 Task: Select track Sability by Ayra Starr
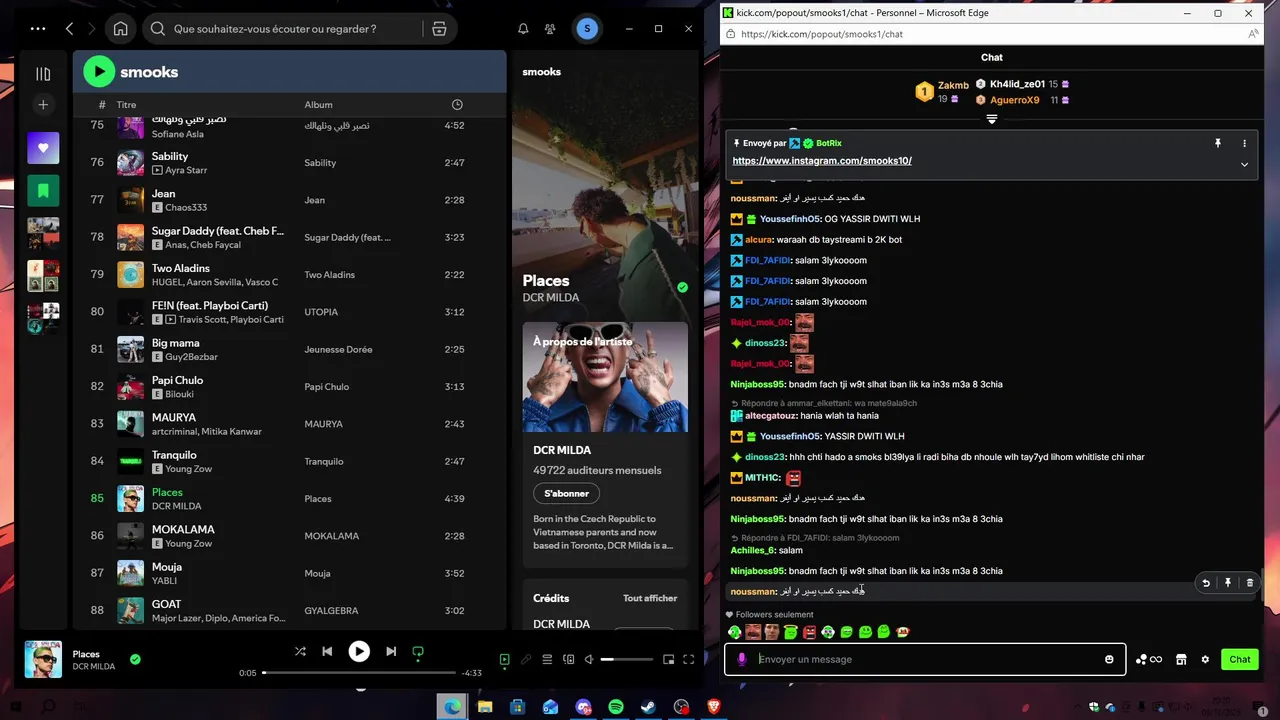(290, 162)
